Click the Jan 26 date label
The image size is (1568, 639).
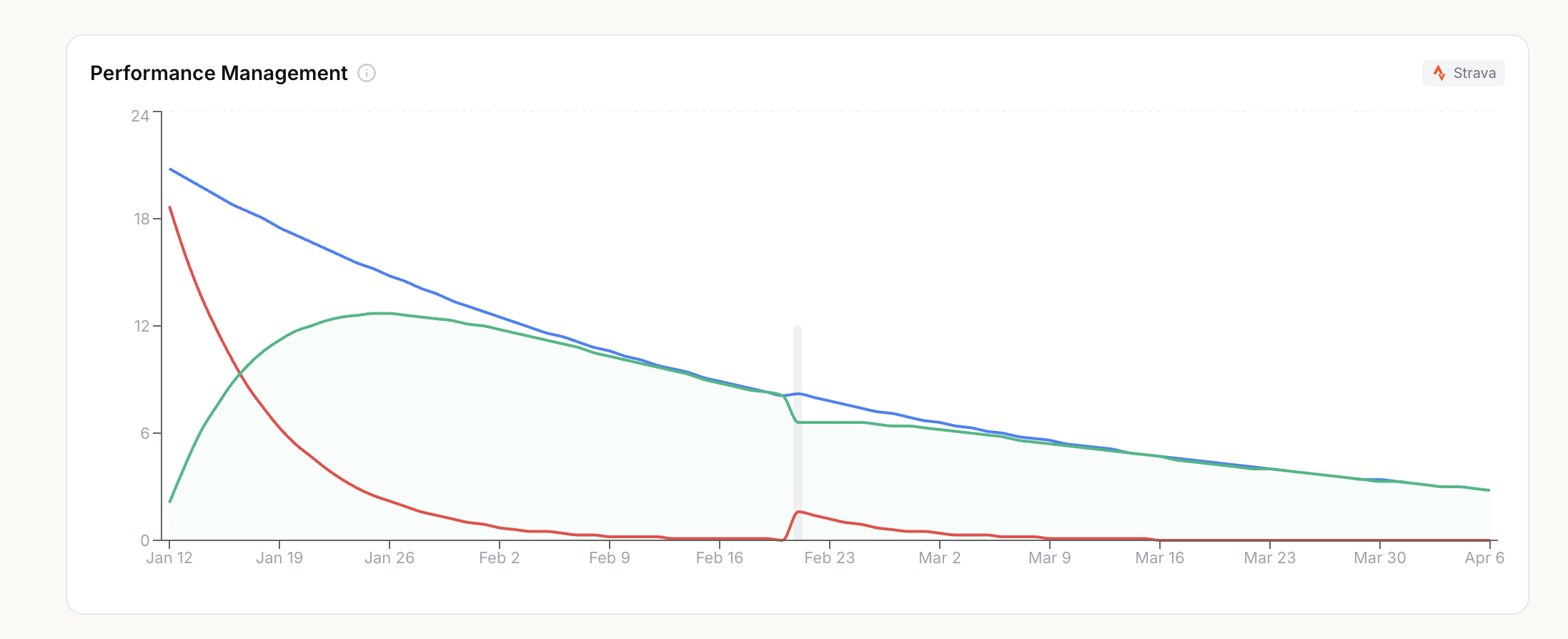[389, 558]
